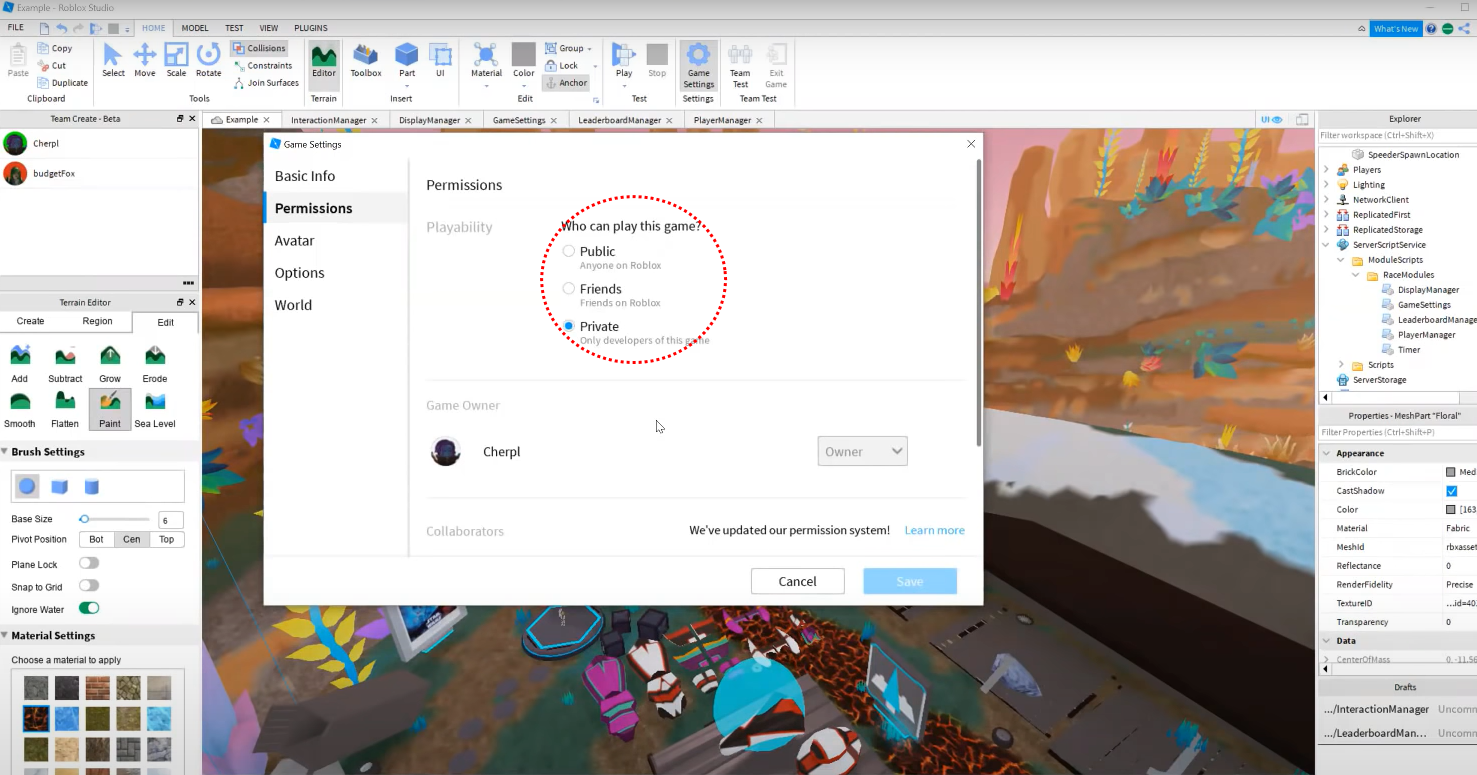Collapse Appearance section in Properties
Viewport: 1477px width, 775px height.
click(x=1327, y=454)
